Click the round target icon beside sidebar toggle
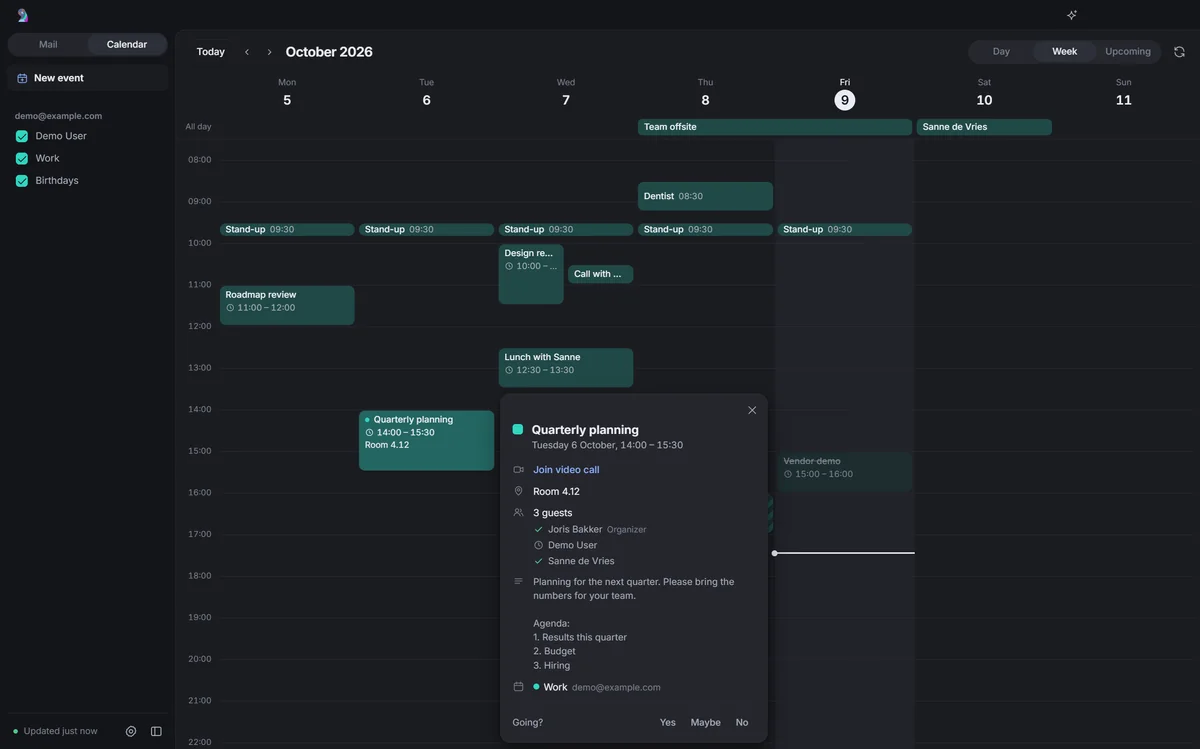1200x749 pixels. [x=131, y=731]
